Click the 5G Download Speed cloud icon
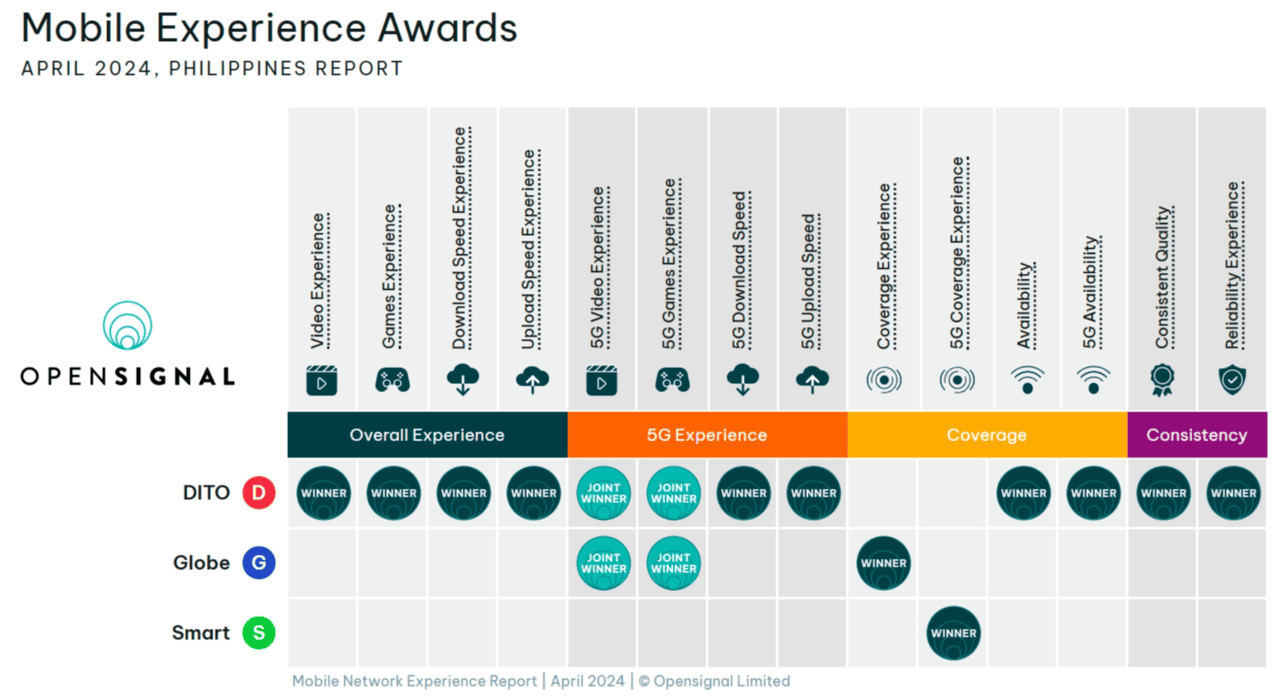Screen dimensions: 1280x698 click(743, 380)
